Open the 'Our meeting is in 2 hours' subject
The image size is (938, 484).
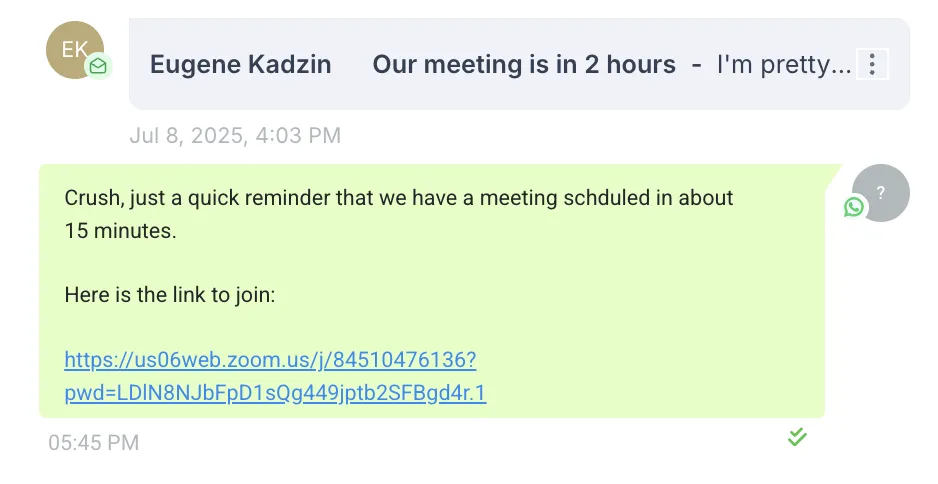pos(524,64)
